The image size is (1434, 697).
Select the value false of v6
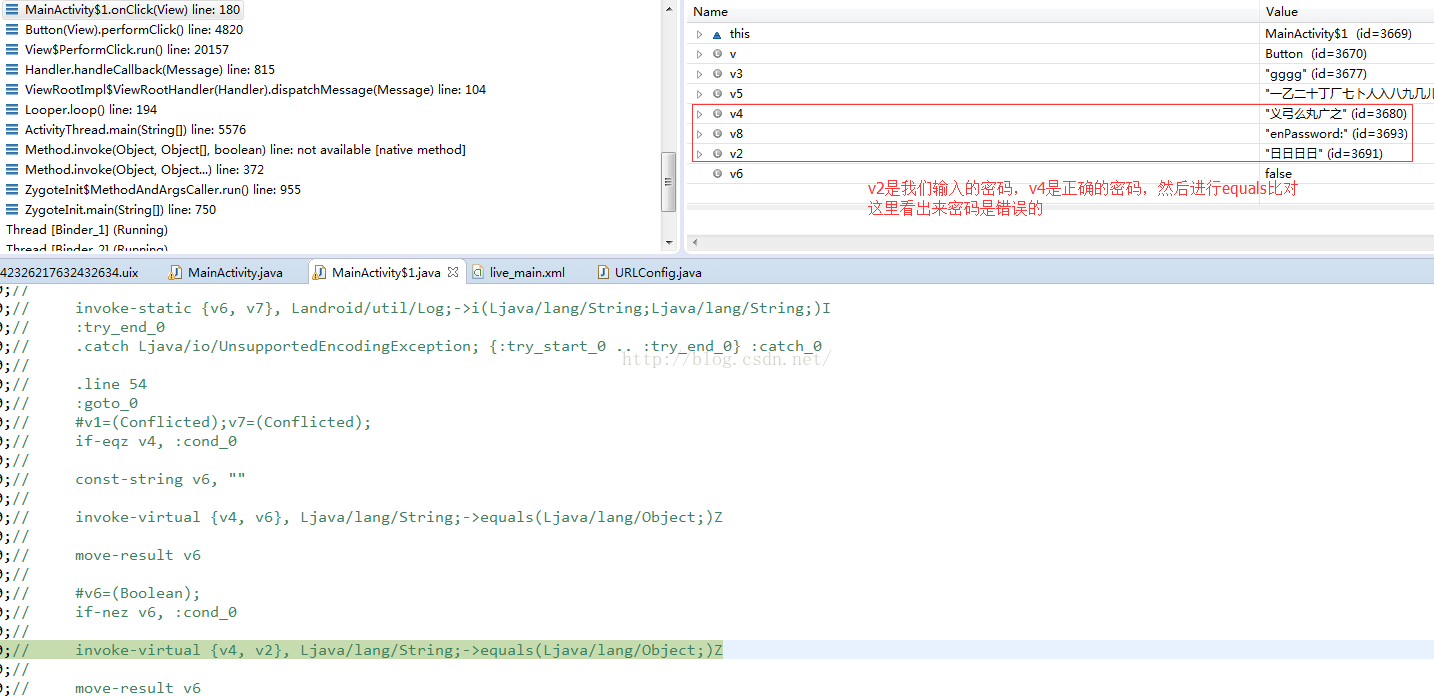pyautogui.click(x=1280, y=174)
